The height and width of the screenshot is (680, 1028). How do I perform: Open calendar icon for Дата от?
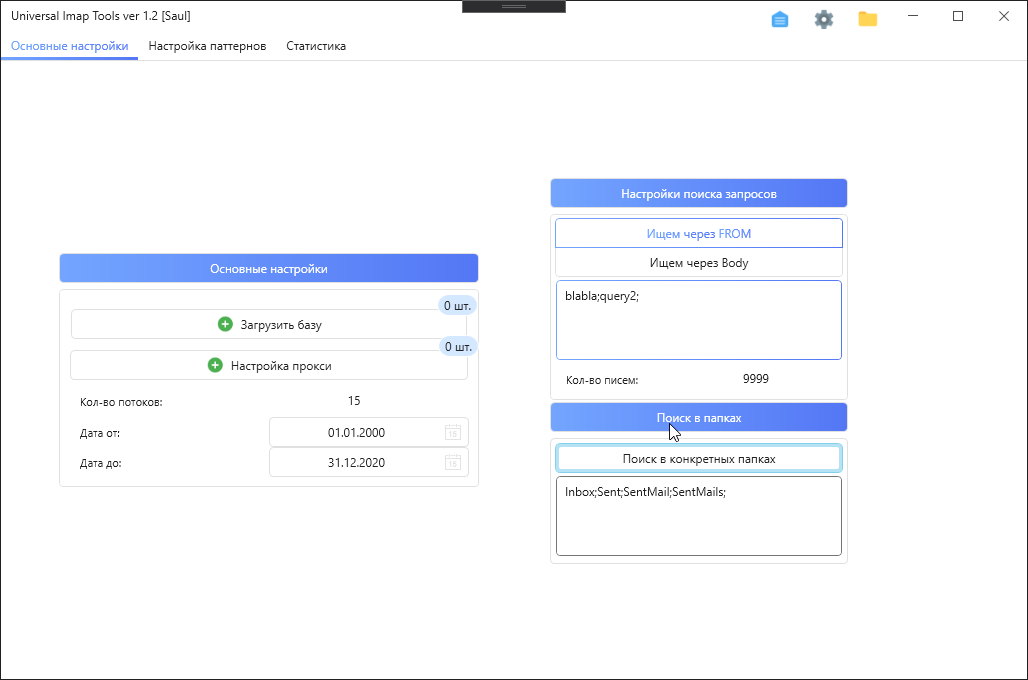(x=452, y=432)
